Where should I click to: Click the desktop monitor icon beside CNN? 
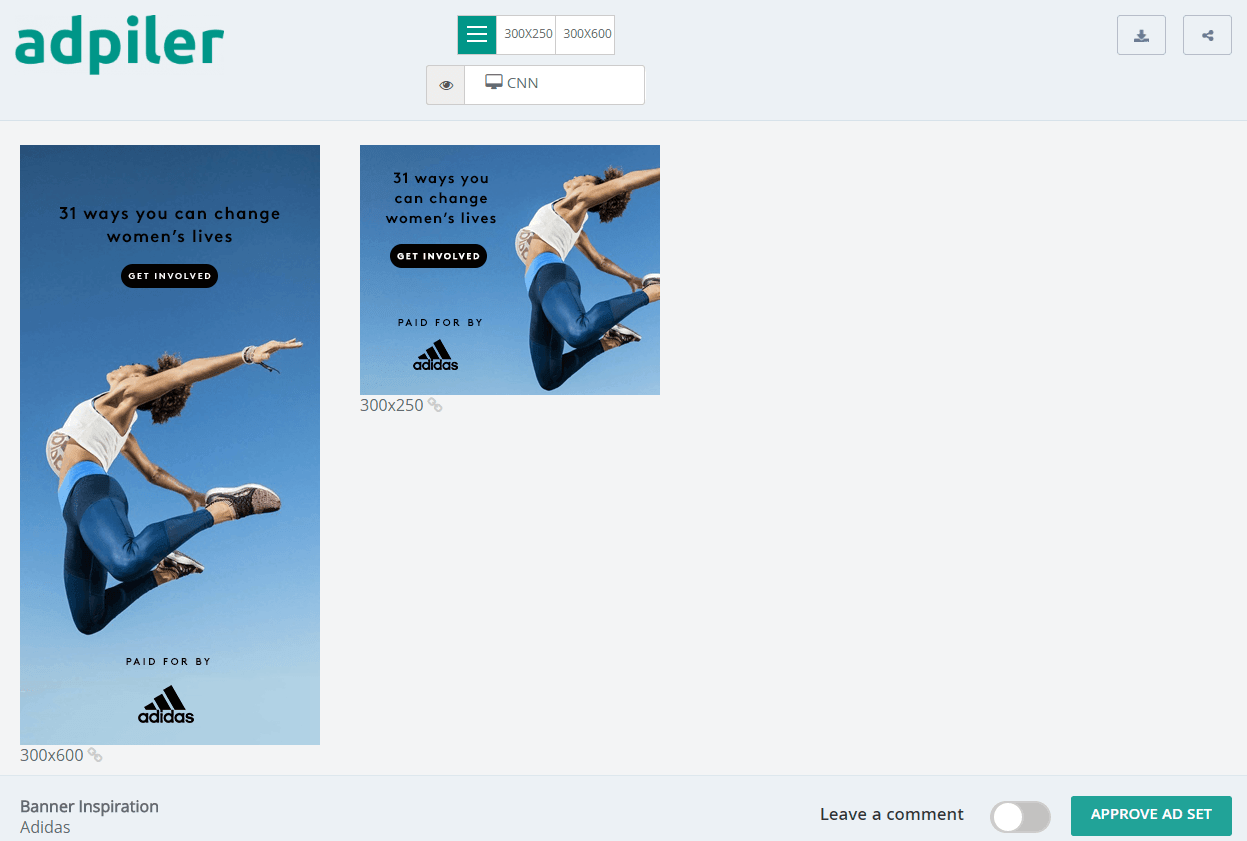coord(494,82)
